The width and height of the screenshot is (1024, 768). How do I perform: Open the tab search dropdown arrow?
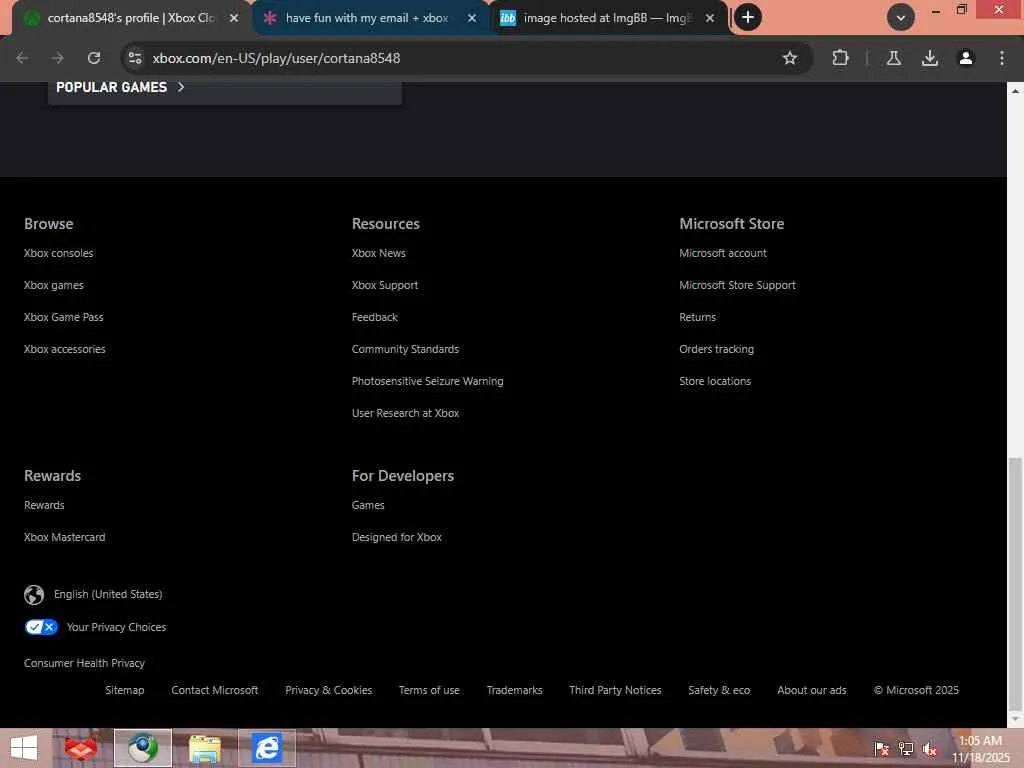(x=901, y=18)
